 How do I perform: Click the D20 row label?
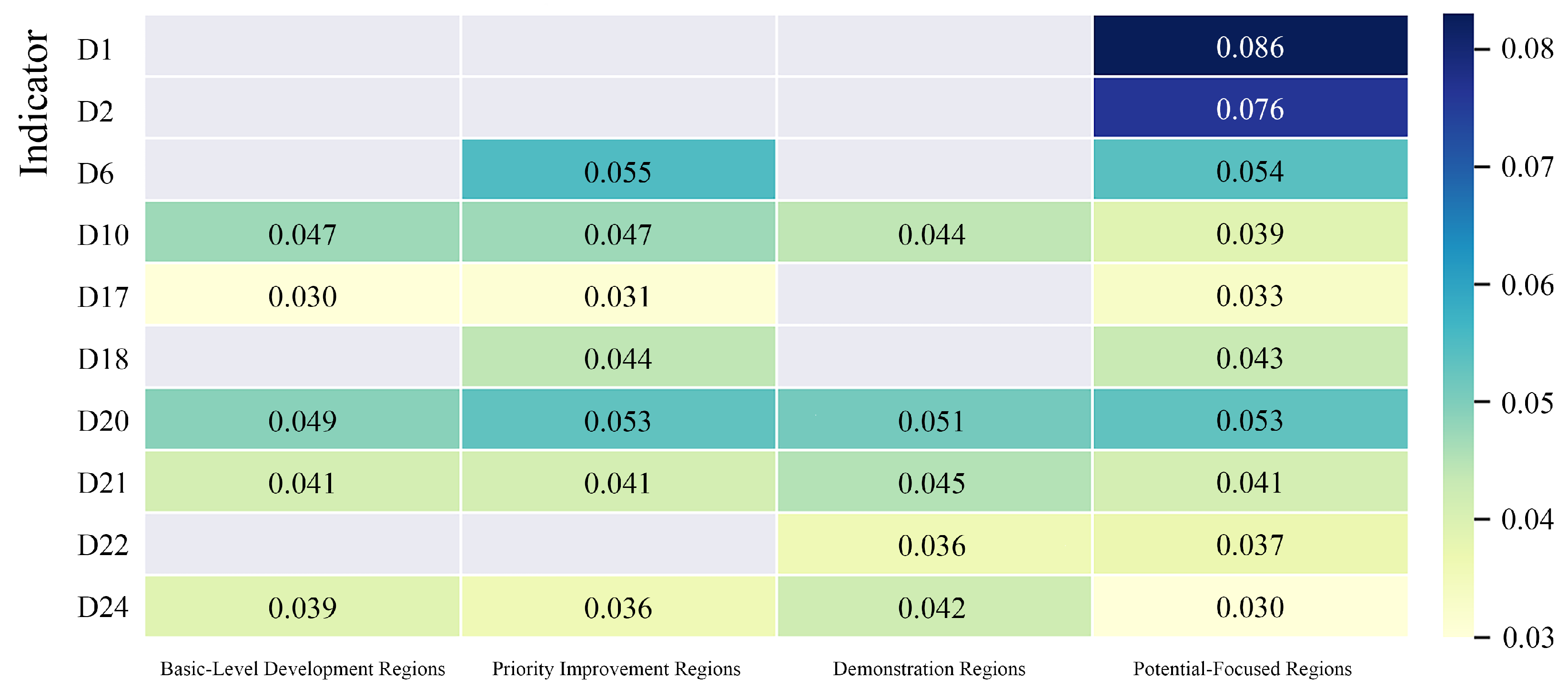coord(103,421)
